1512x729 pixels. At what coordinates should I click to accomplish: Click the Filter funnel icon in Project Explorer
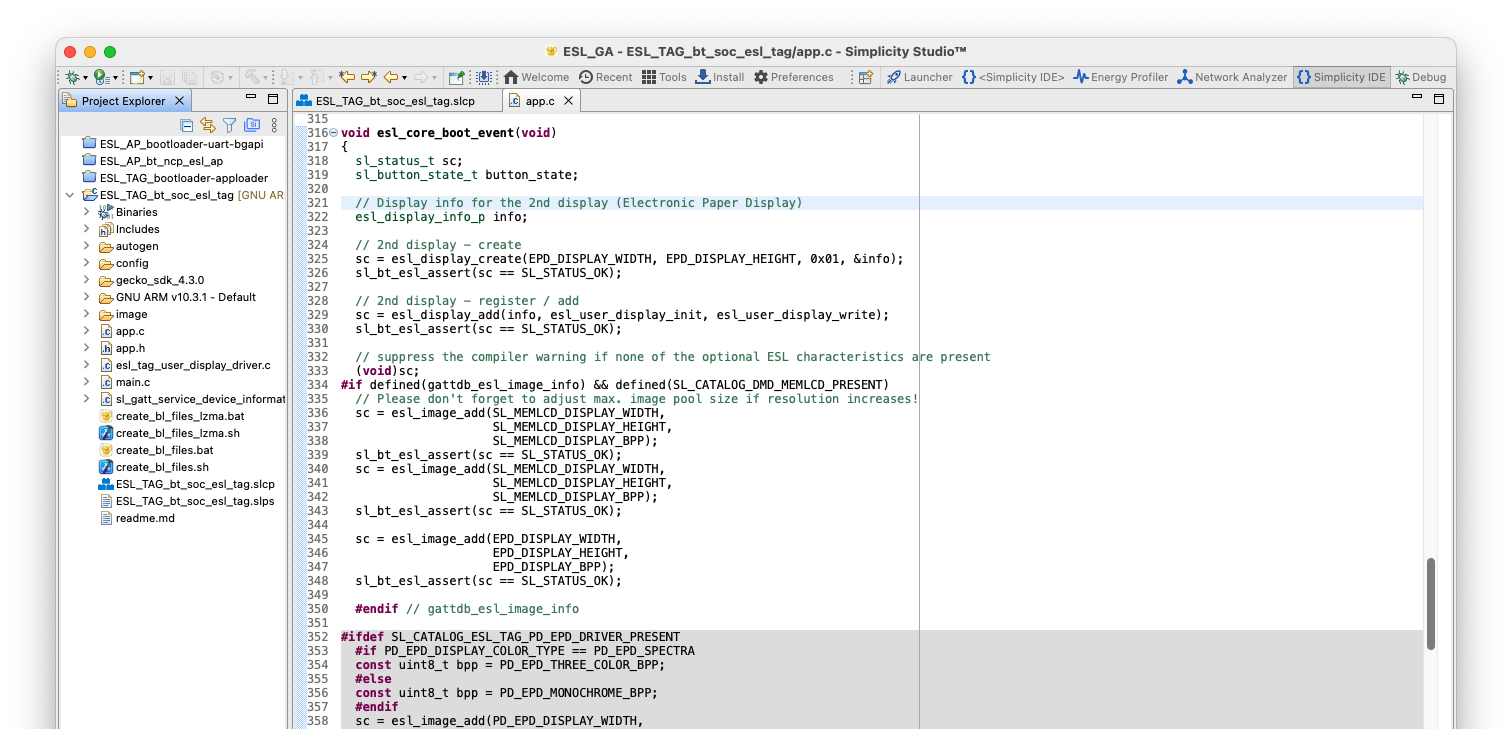pos(229,125)
